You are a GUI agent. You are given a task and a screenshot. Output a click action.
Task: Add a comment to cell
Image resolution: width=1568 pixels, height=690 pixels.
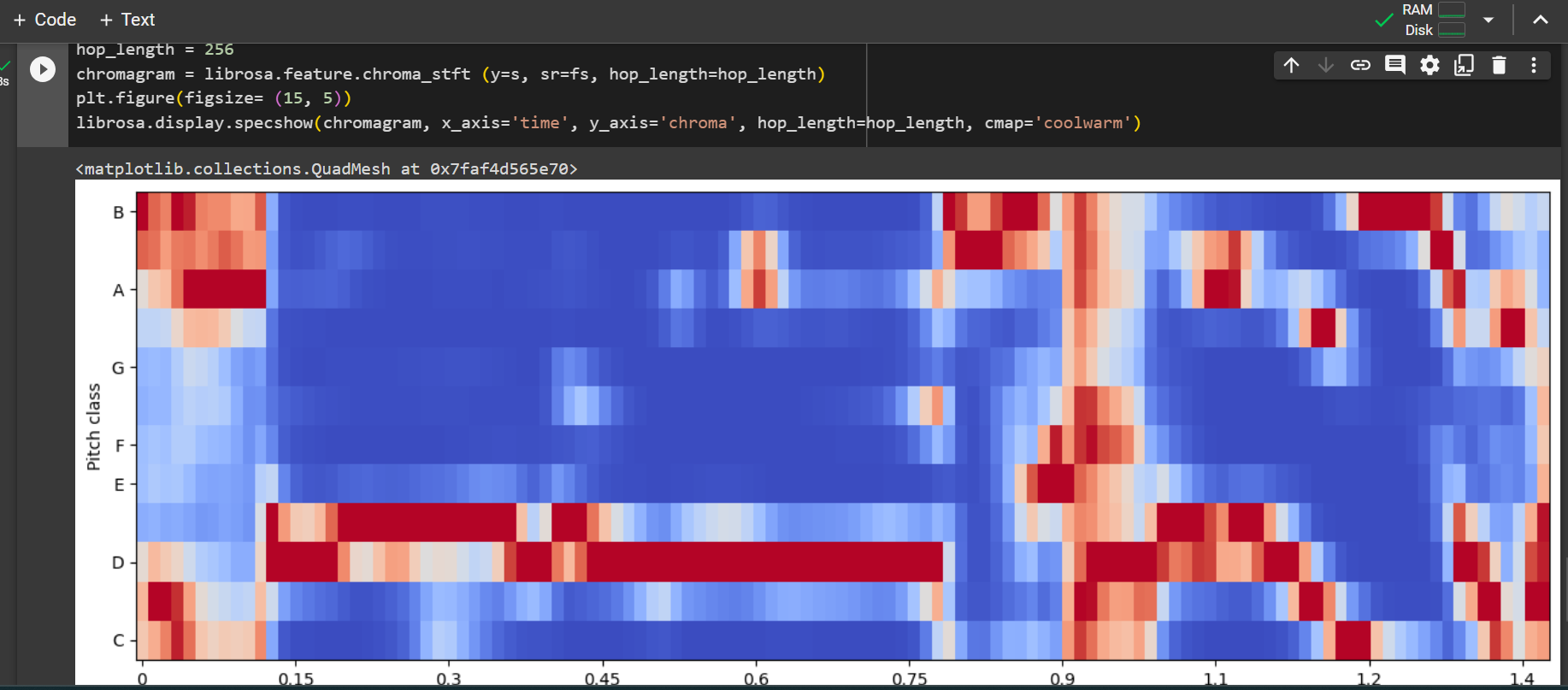pyautogui.click(x=1395, y=65)
